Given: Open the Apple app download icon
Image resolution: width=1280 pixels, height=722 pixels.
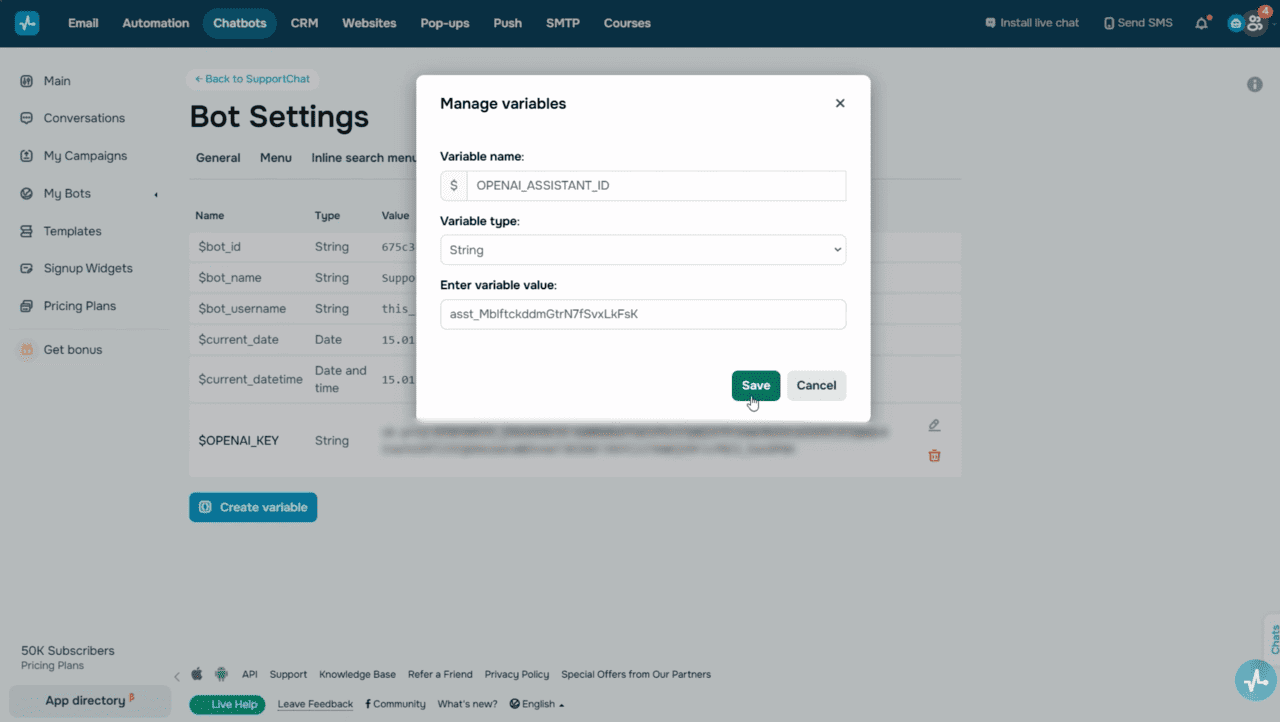Looking at the screenshot, I should click(x=197, y=674).
